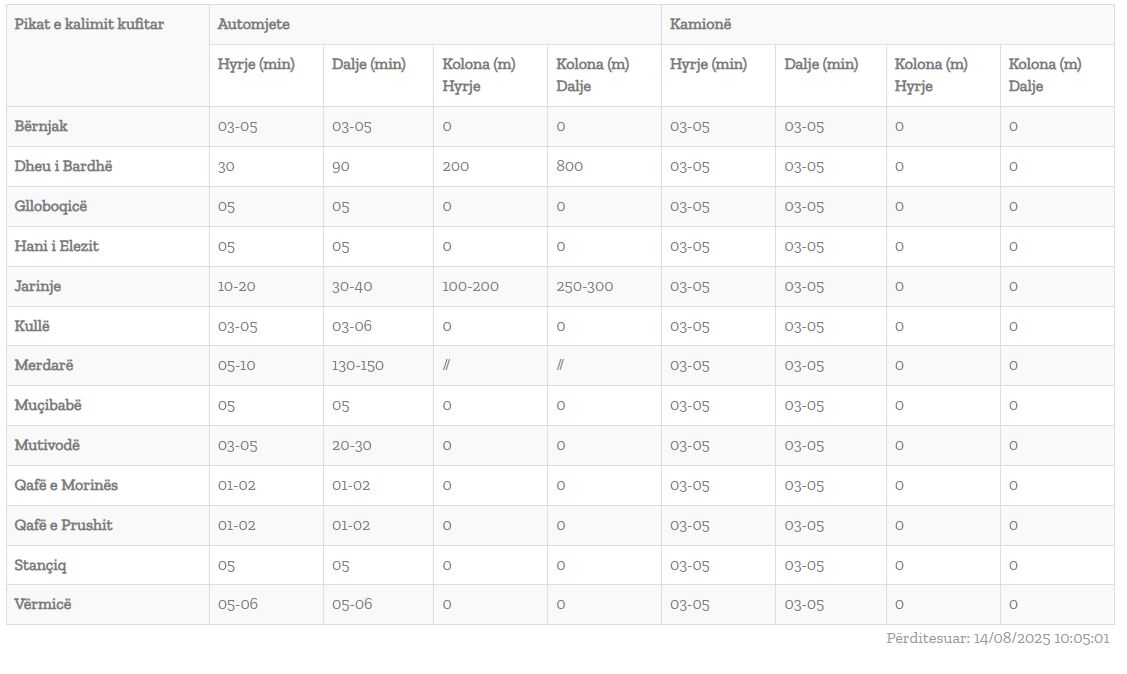Select the Qafë e Prushit row label

(63, 525)
